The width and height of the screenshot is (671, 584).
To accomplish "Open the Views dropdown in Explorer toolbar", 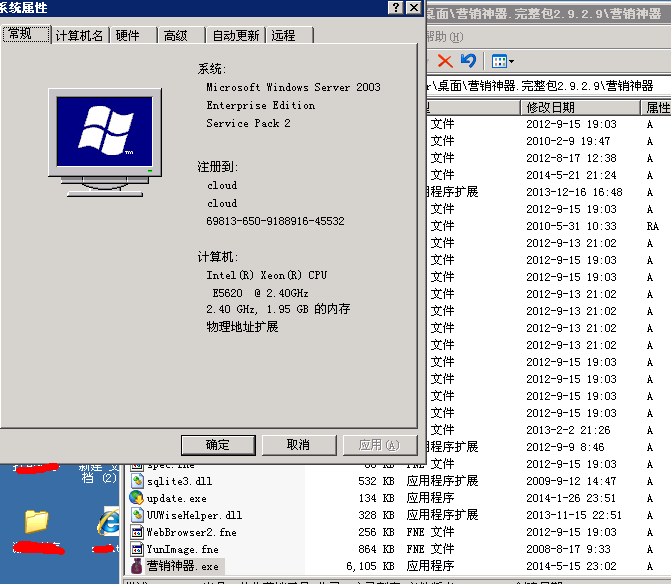I will click(502, 61).
